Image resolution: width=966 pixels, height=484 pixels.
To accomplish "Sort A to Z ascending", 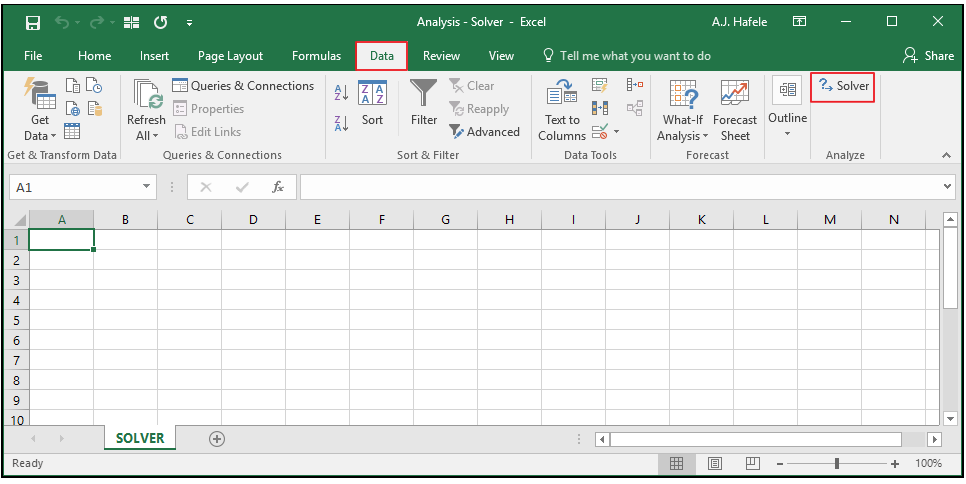I will pyautogui.click(x=341, y=92).
